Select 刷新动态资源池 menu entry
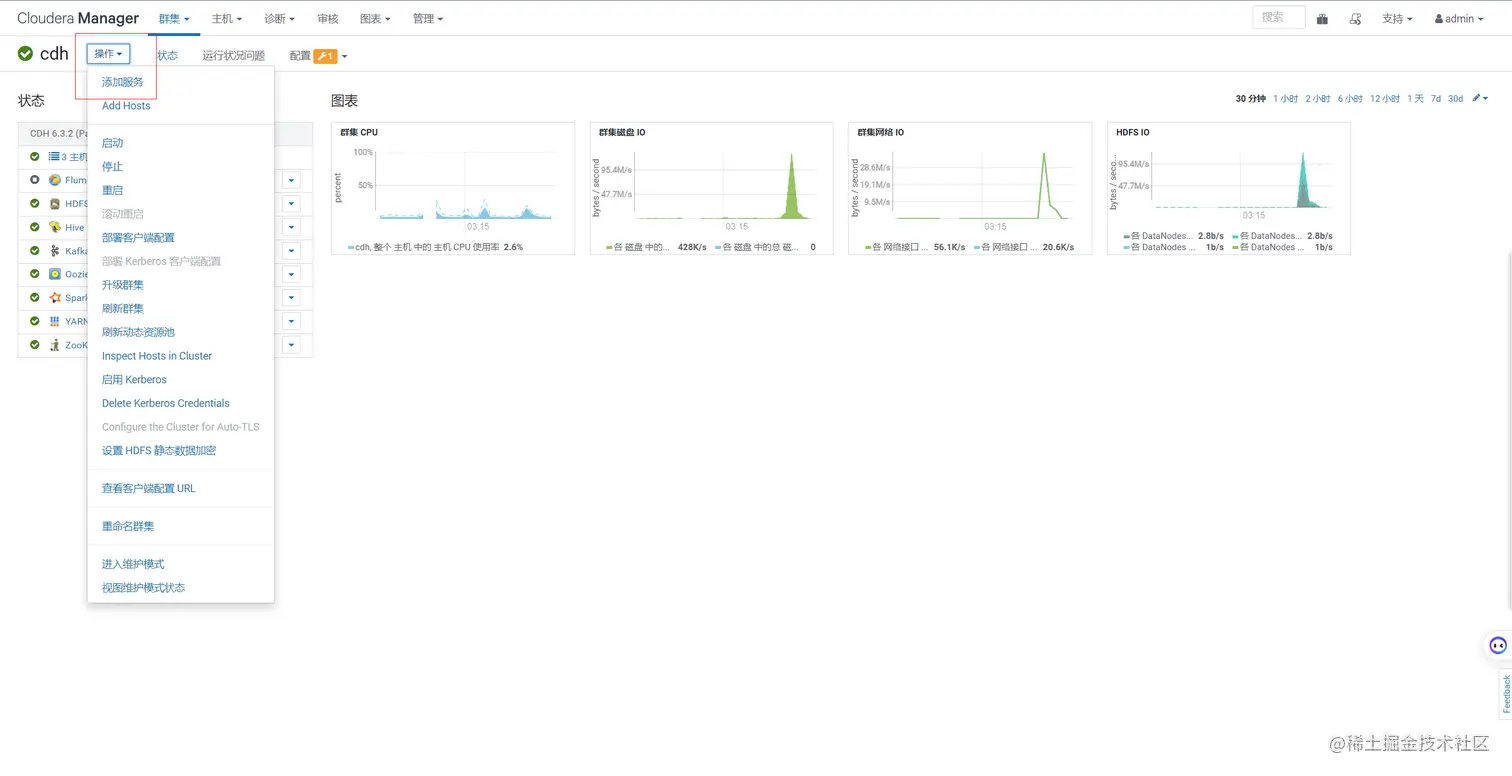The width and height of the screenshot is (1512, 776). click(x=138, y=332)
